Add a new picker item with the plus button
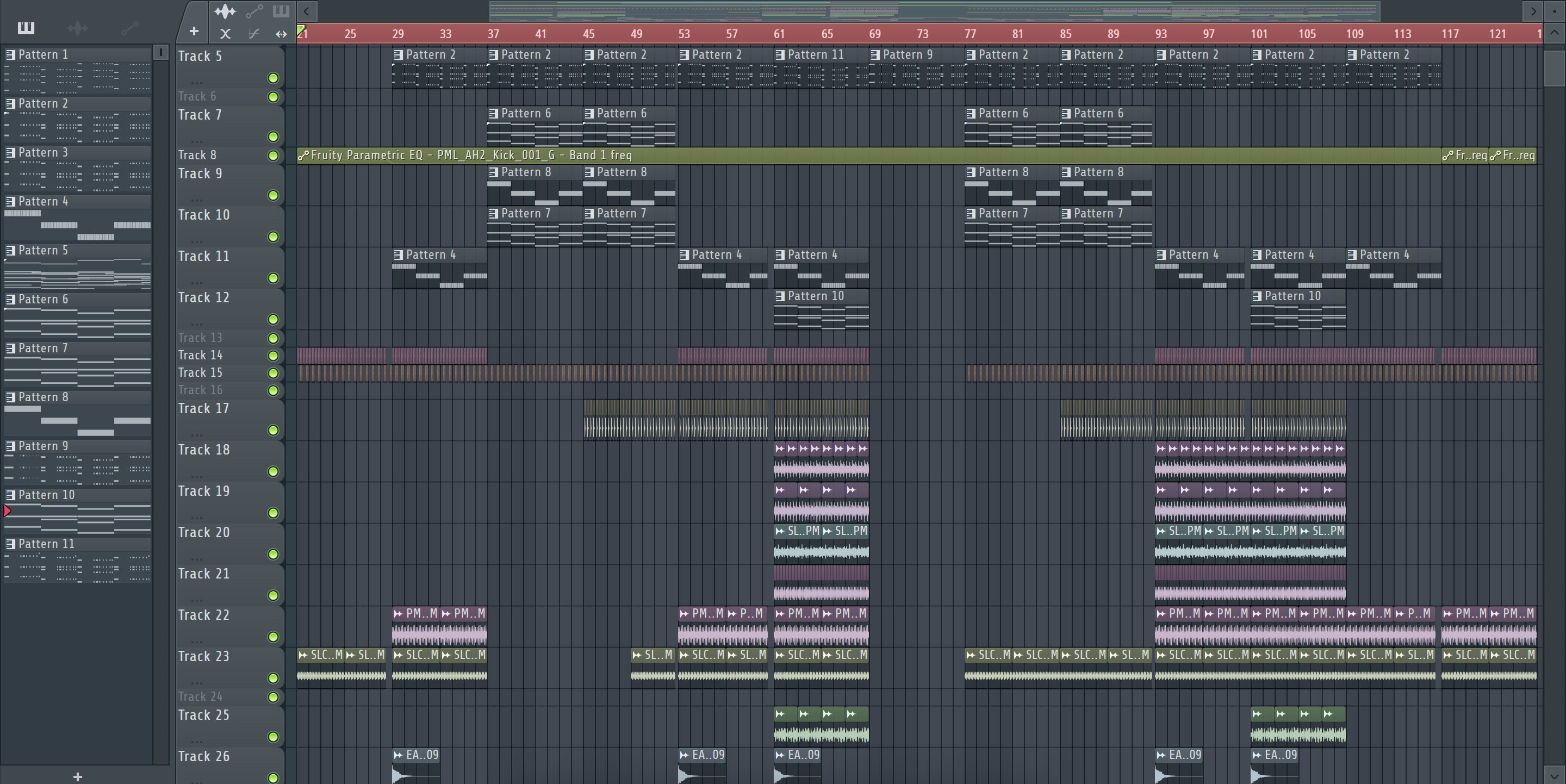 point(194,31)
